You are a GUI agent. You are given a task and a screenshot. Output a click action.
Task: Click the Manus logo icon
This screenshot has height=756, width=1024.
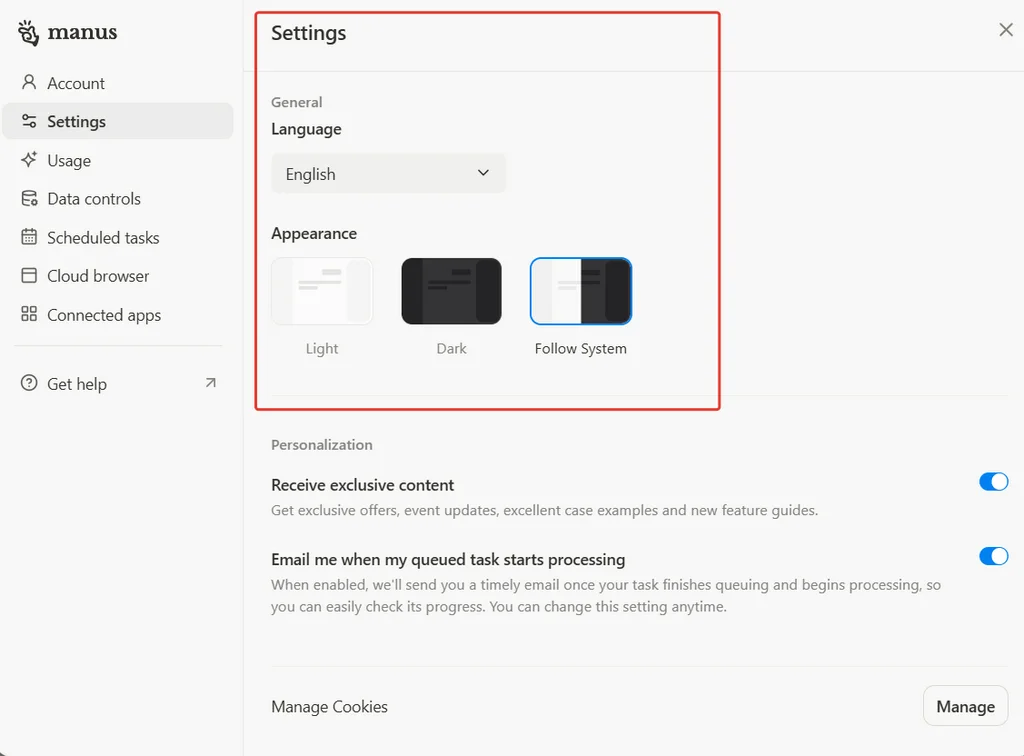(x=29, y=32)
